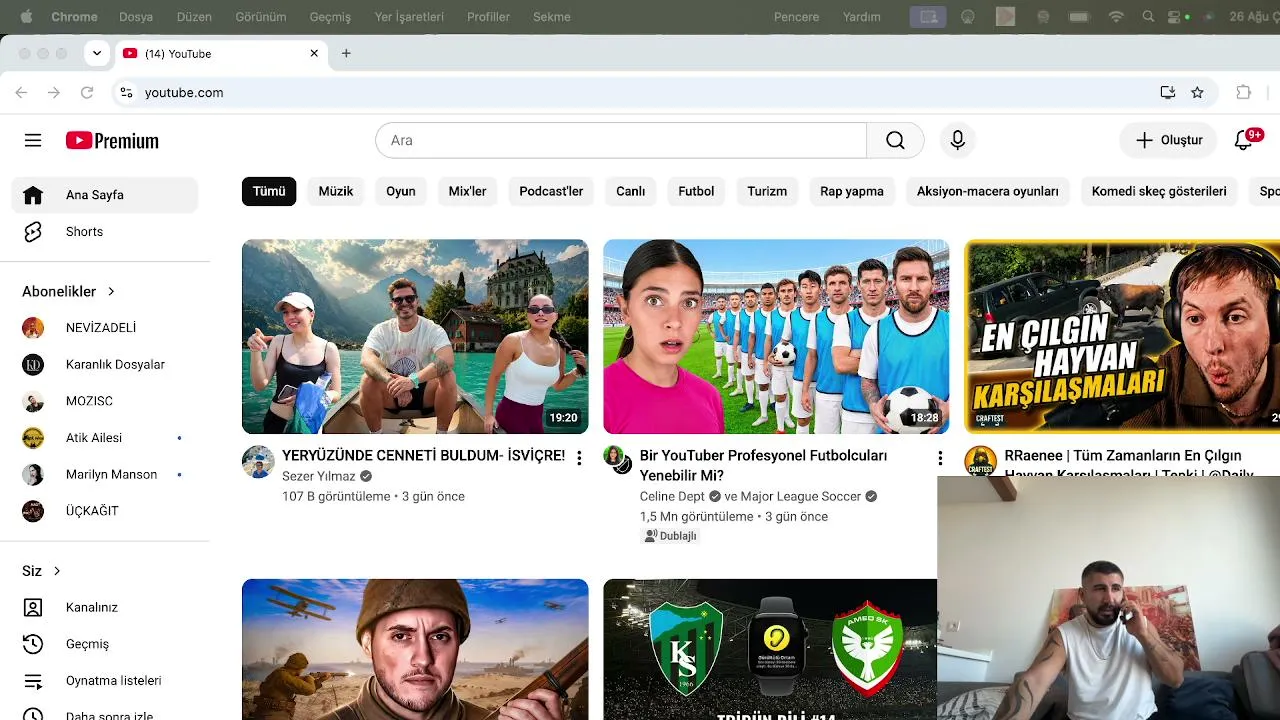Check the battery status icon
Viewport: 1280px width, 720px height.
pos(1079,17)
